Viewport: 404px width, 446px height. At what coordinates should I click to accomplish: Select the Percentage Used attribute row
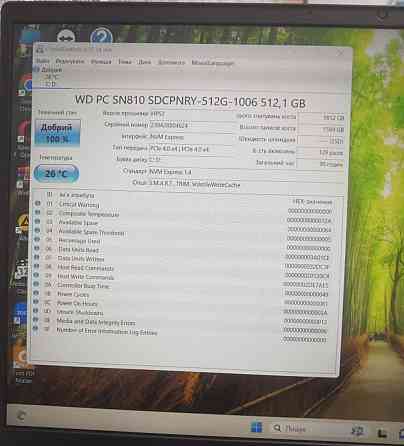tap(182, 244)
